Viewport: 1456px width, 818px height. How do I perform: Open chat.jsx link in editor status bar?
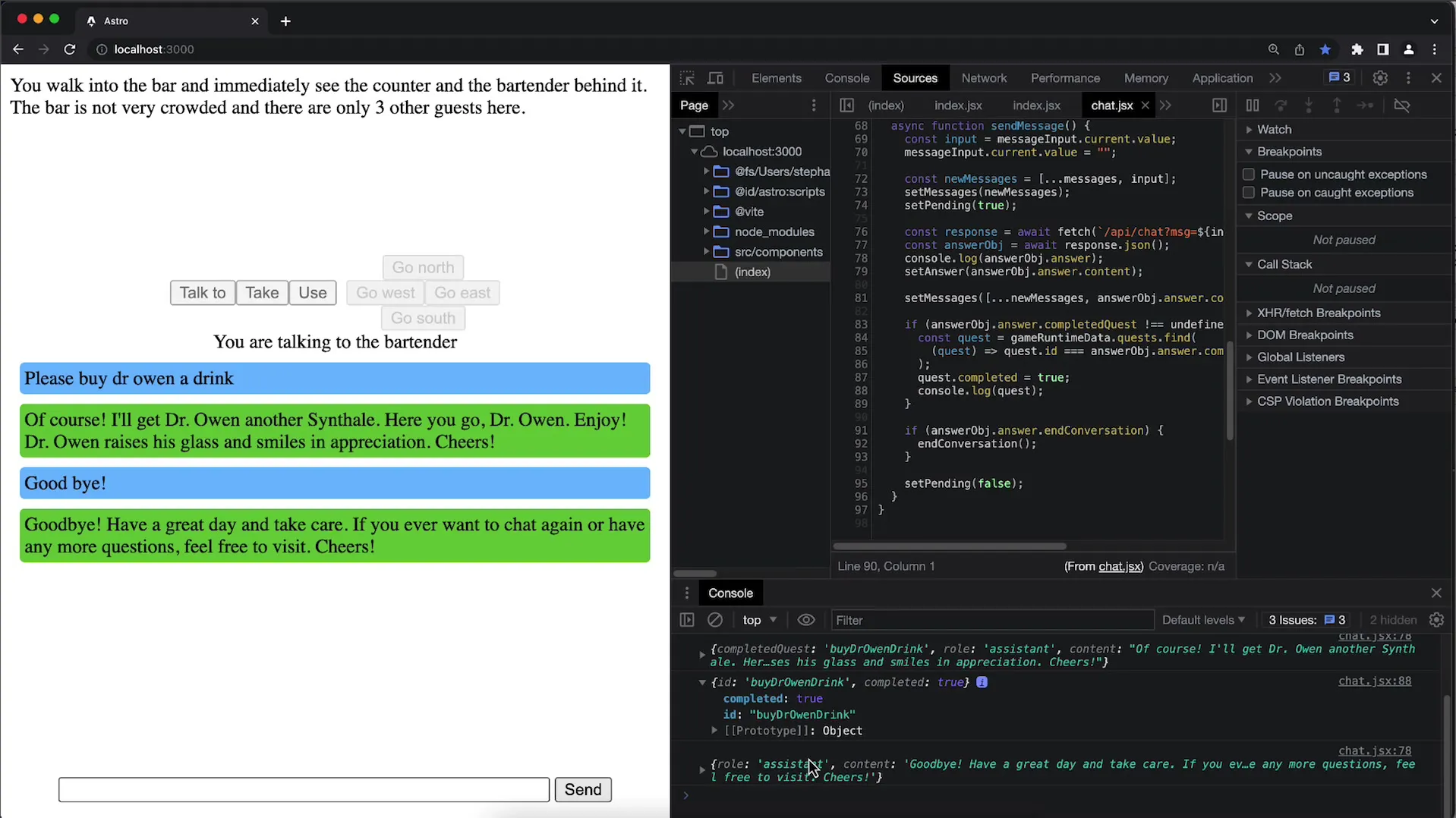[x=1120, y=567]
